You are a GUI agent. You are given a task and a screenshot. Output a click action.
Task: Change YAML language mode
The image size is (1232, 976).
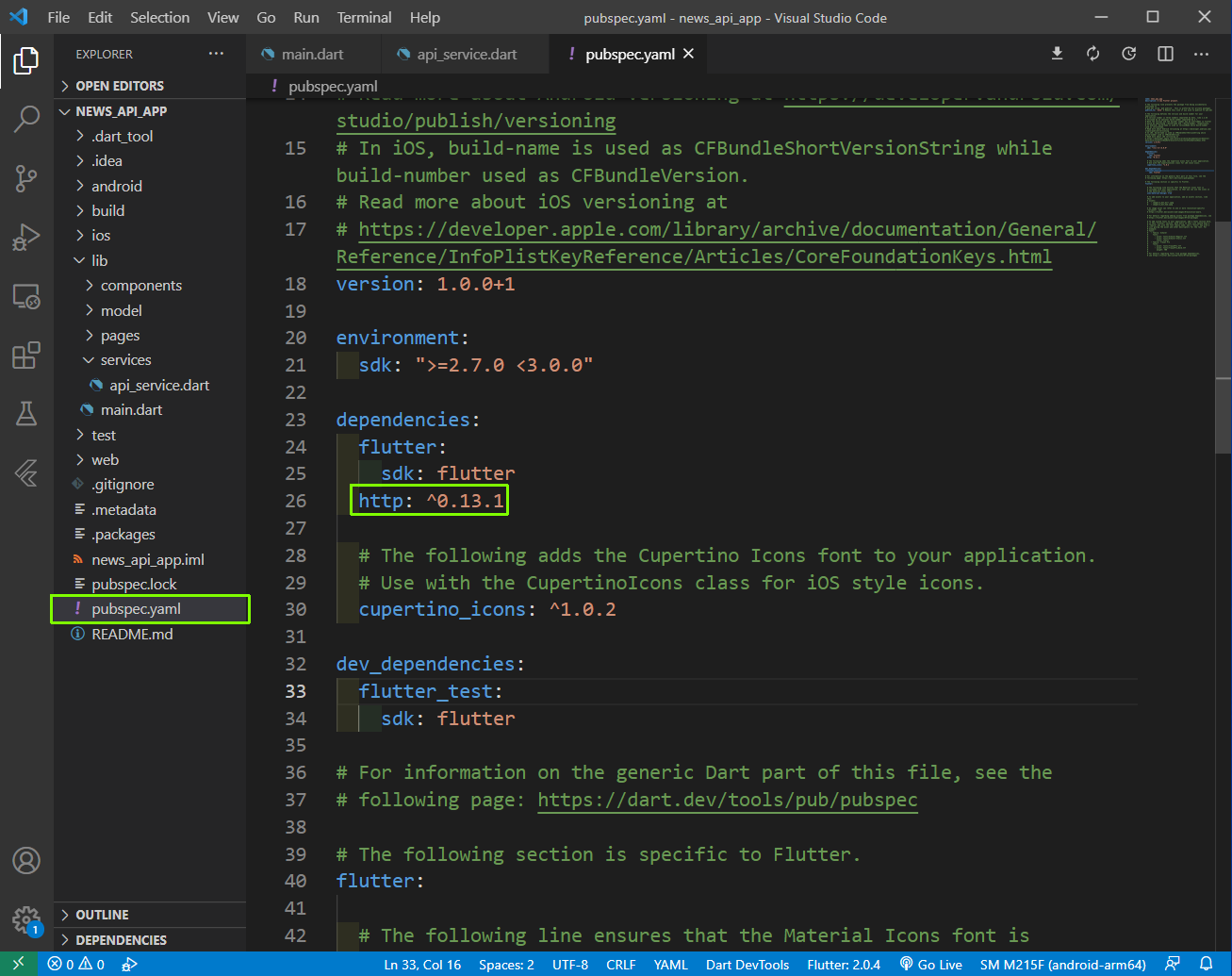click(x=670, y=964)
